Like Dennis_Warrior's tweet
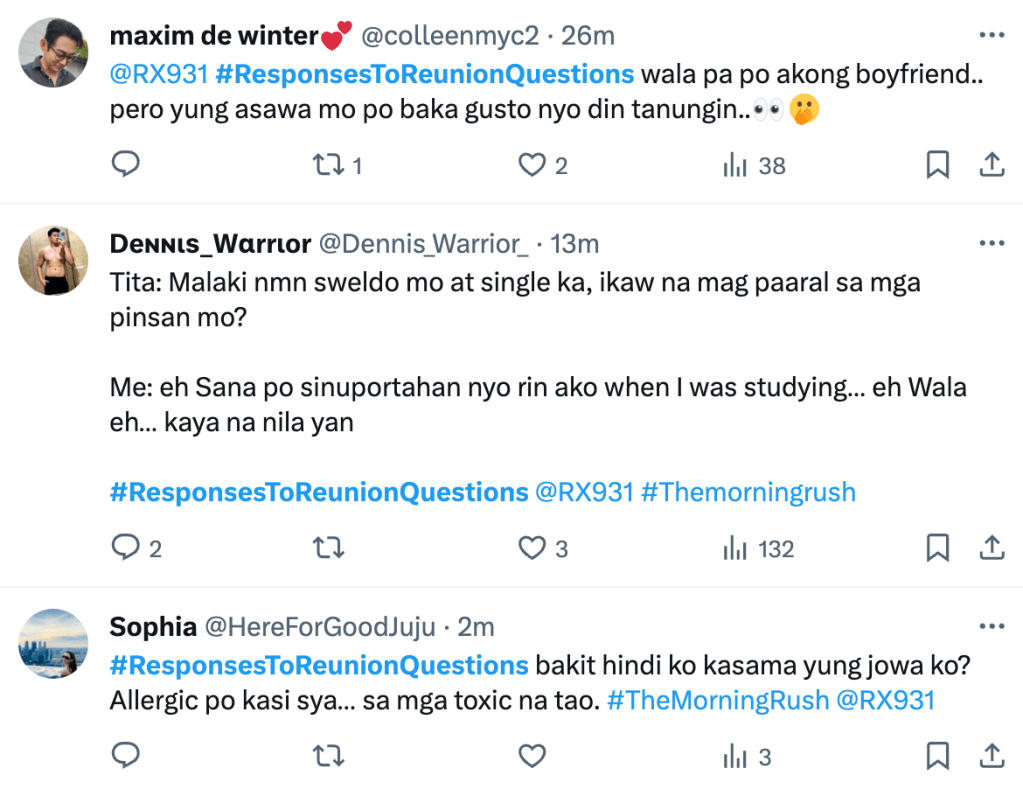Image resolution: width=1023 pixels, height=789 pixels. 532,547
